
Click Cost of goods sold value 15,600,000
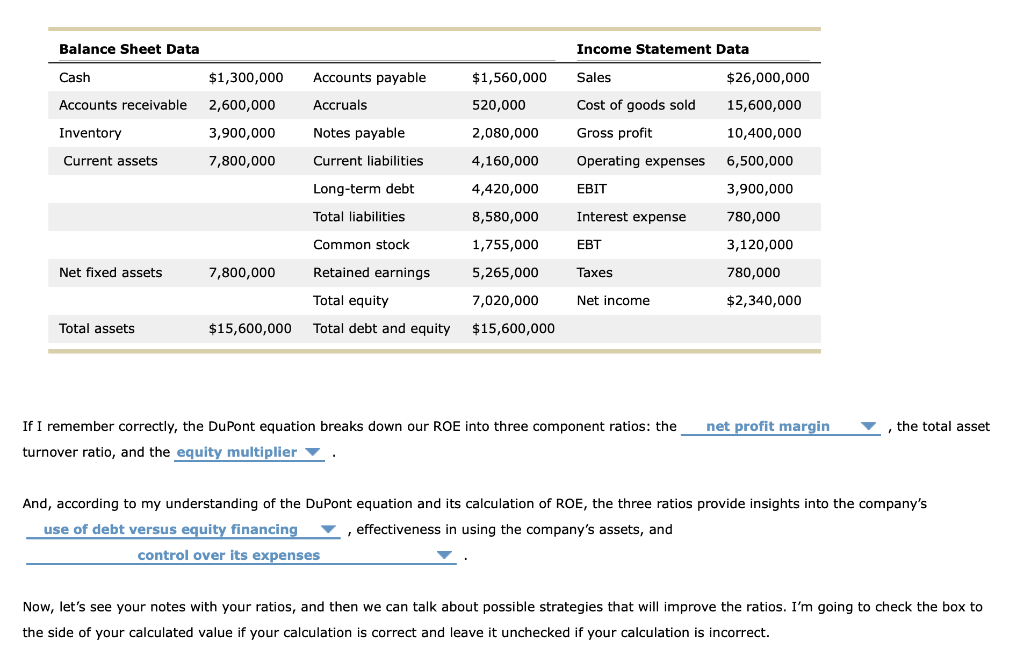[764, 105]
